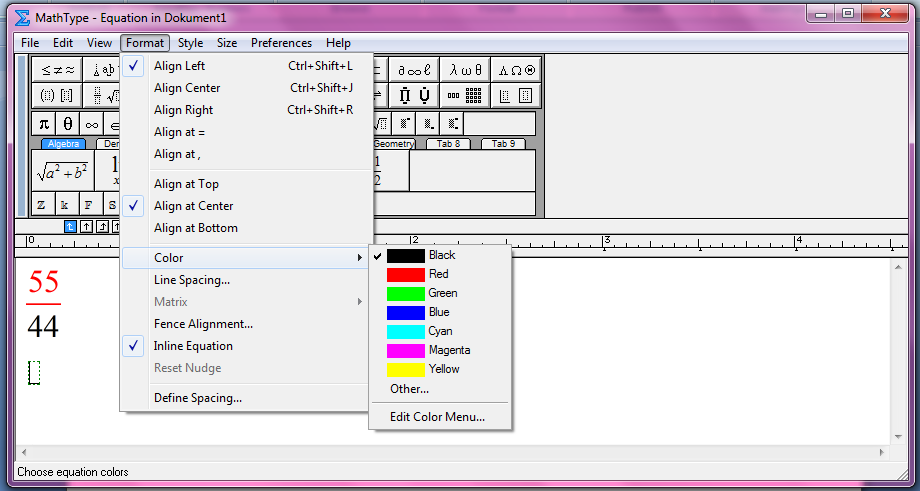The height and width of the screenshot is (491, 920).
Task: Open the relational symbols palette (≤≠≈)
Action: [x=57, y=70]
